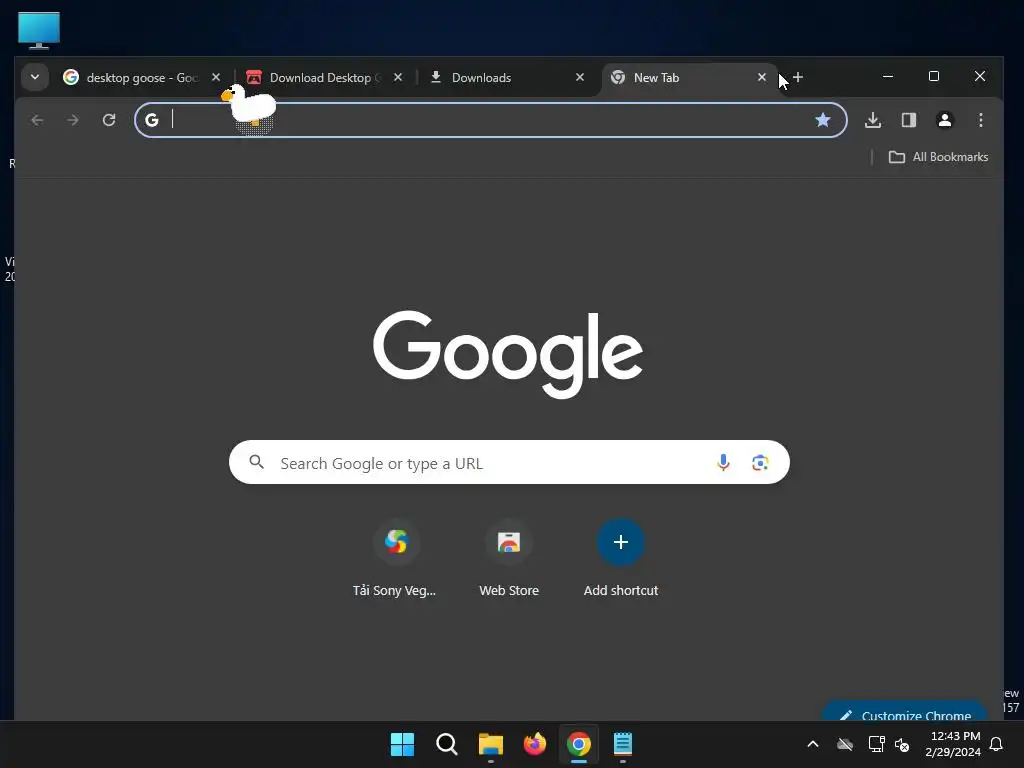The width and height of the screenshot is (1024, 768).
Task: Launch Firefox from the taskbar
Action: [535, 744]
